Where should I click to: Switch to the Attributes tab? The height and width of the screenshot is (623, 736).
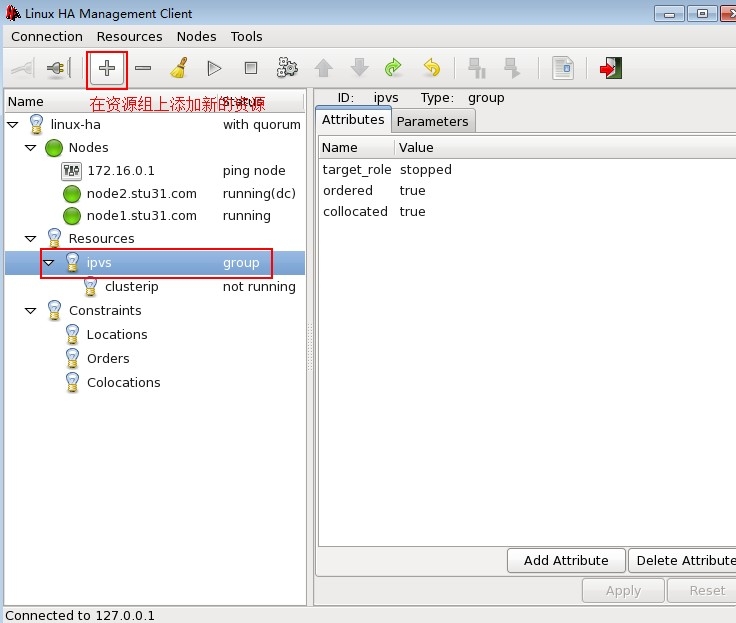[353, 120]
